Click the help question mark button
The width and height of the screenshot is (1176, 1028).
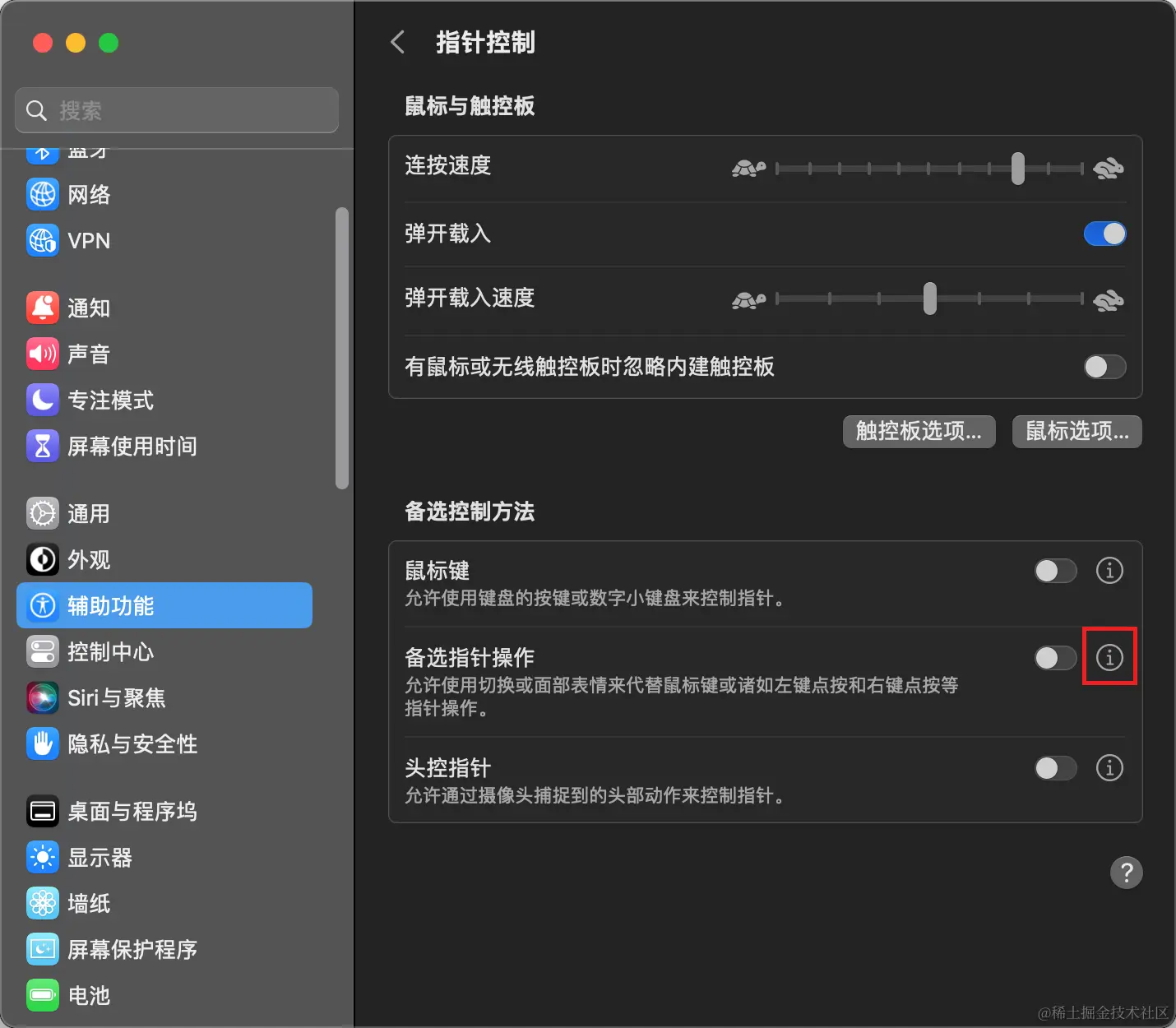(x=1127, y=873)
